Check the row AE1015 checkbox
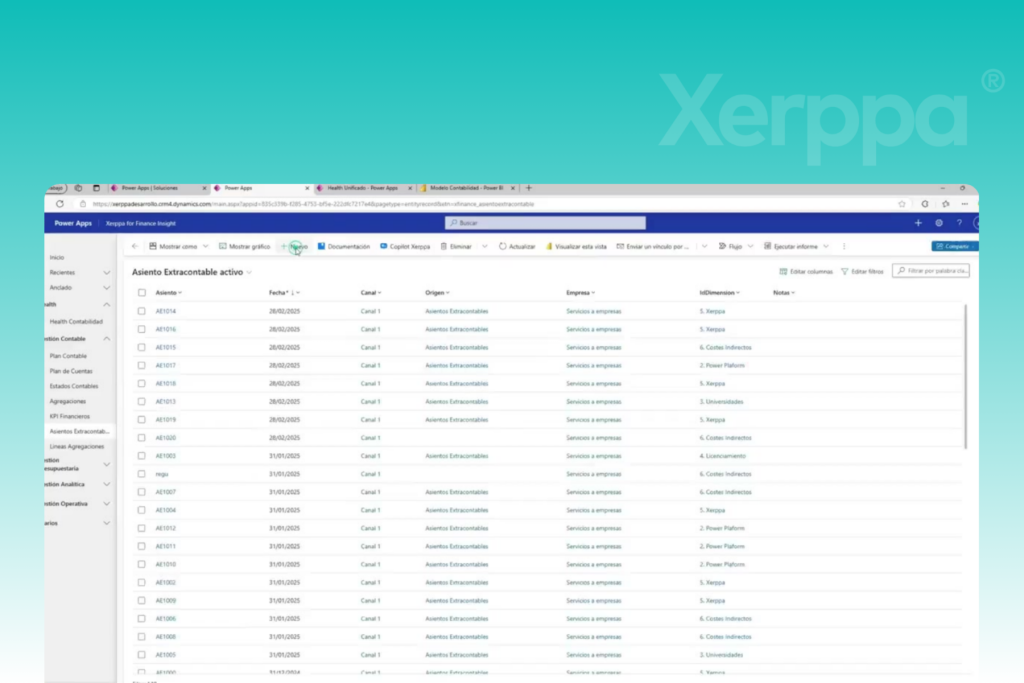Image resolution: width=1024 pixels, height=683 pixels. tap(142, 347)
